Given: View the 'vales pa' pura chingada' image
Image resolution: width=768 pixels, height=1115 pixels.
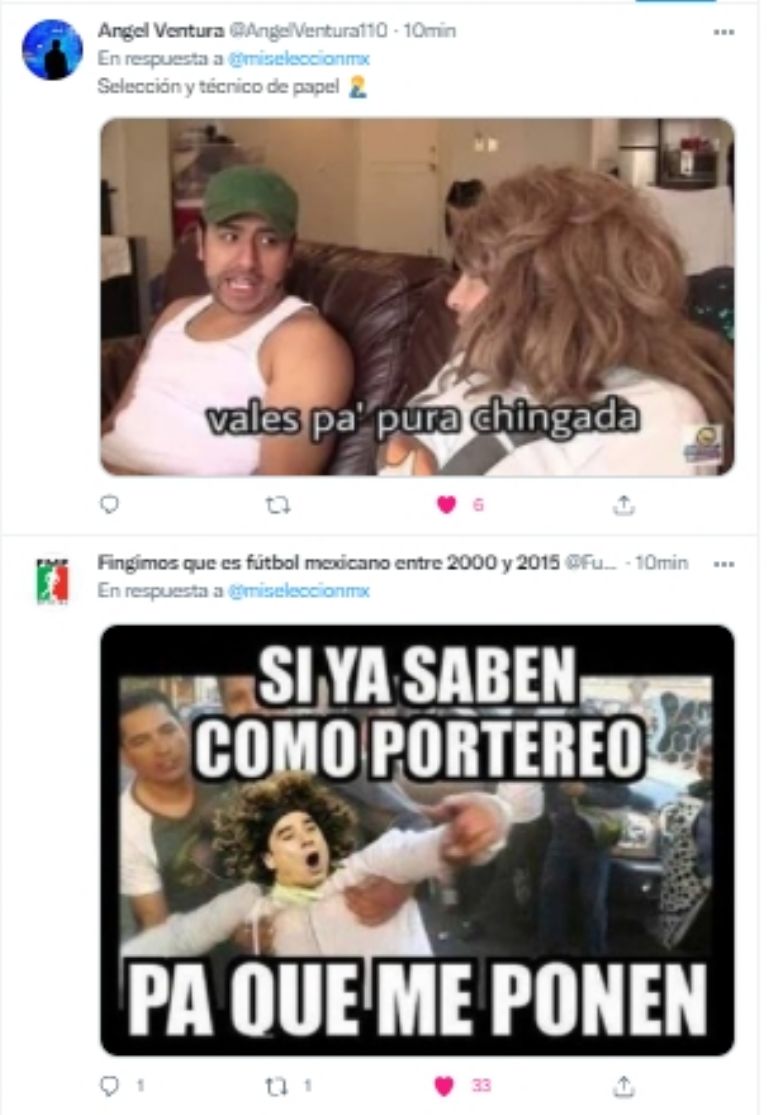Looking at the screenshot, I should click(x=417, y=297).
